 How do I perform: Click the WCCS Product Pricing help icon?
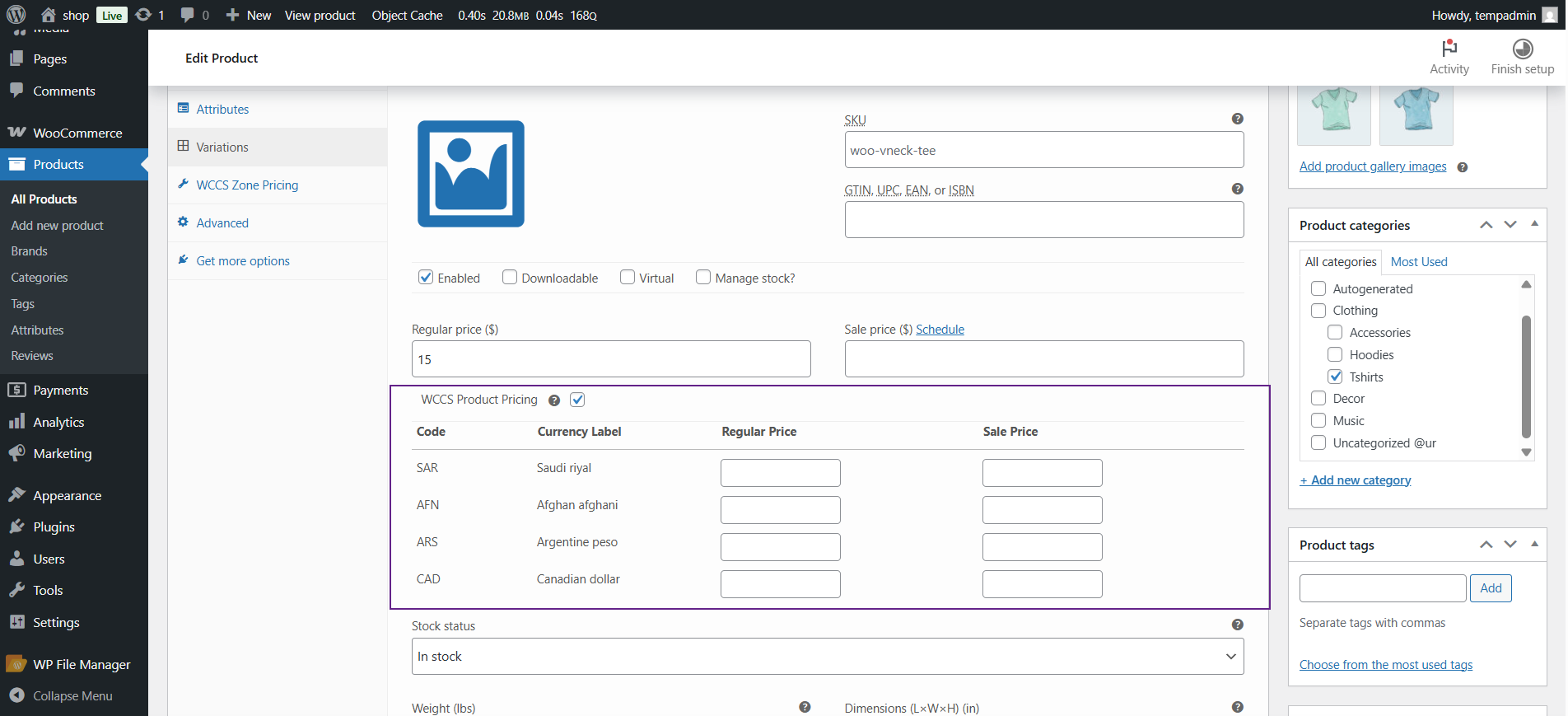tap(554, 400)
